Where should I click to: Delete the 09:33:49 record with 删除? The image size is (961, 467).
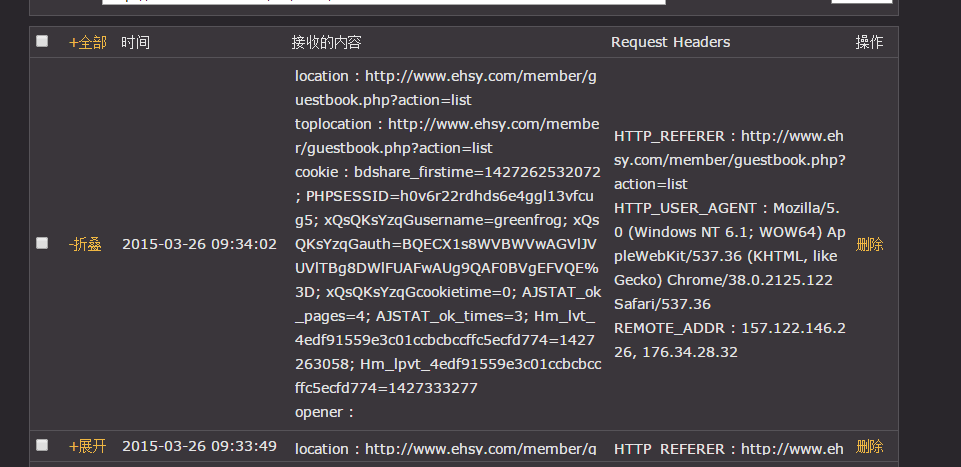(x=869, y=446)
